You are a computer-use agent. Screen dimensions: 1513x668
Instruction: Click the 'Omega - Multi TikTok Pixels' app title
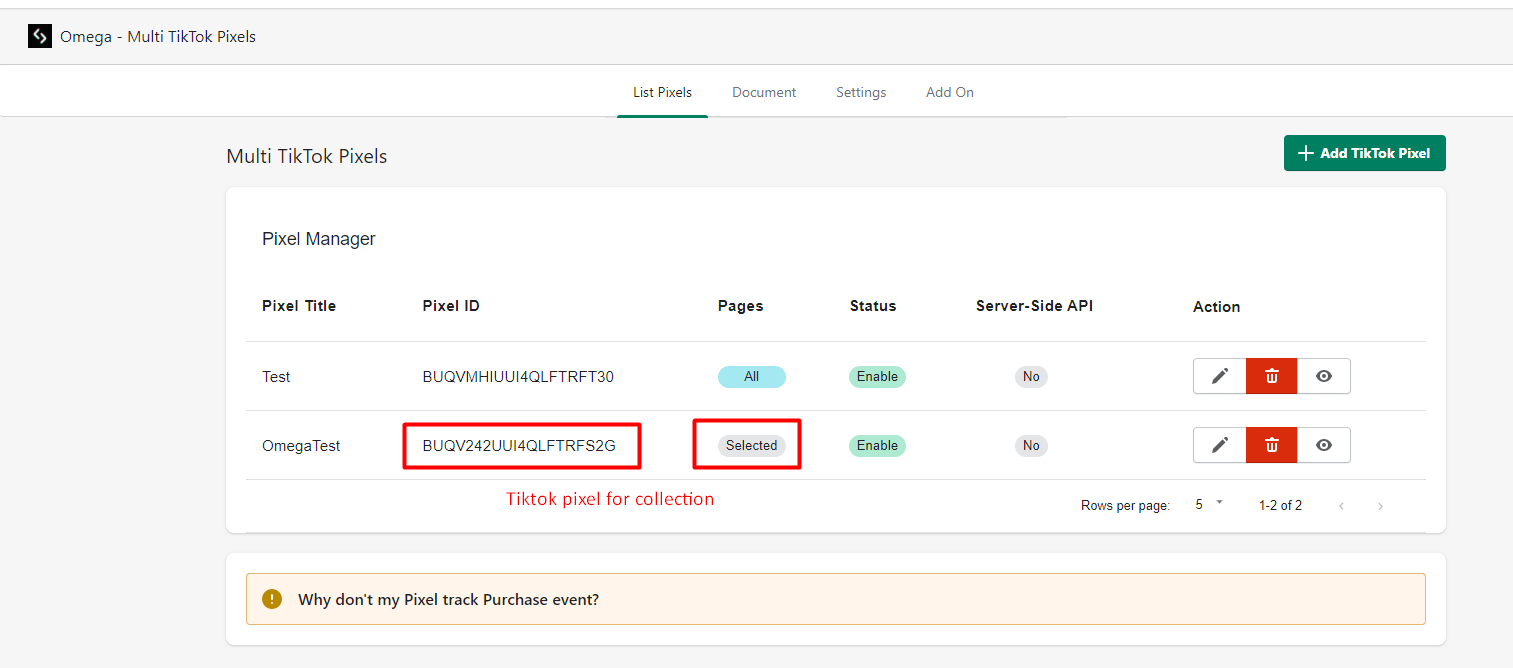(158, 37)
